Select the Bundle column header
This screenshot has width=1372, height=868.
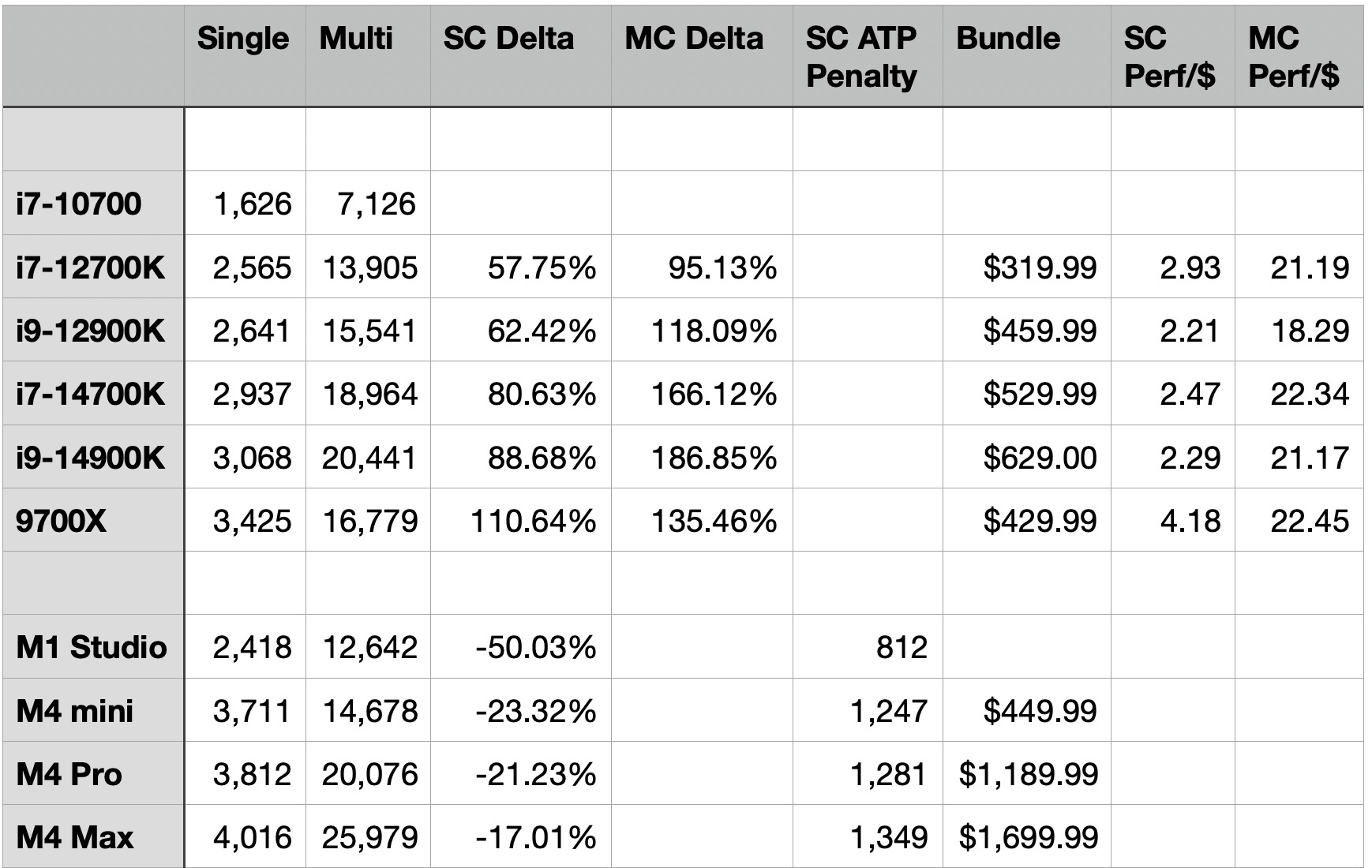1008,39
